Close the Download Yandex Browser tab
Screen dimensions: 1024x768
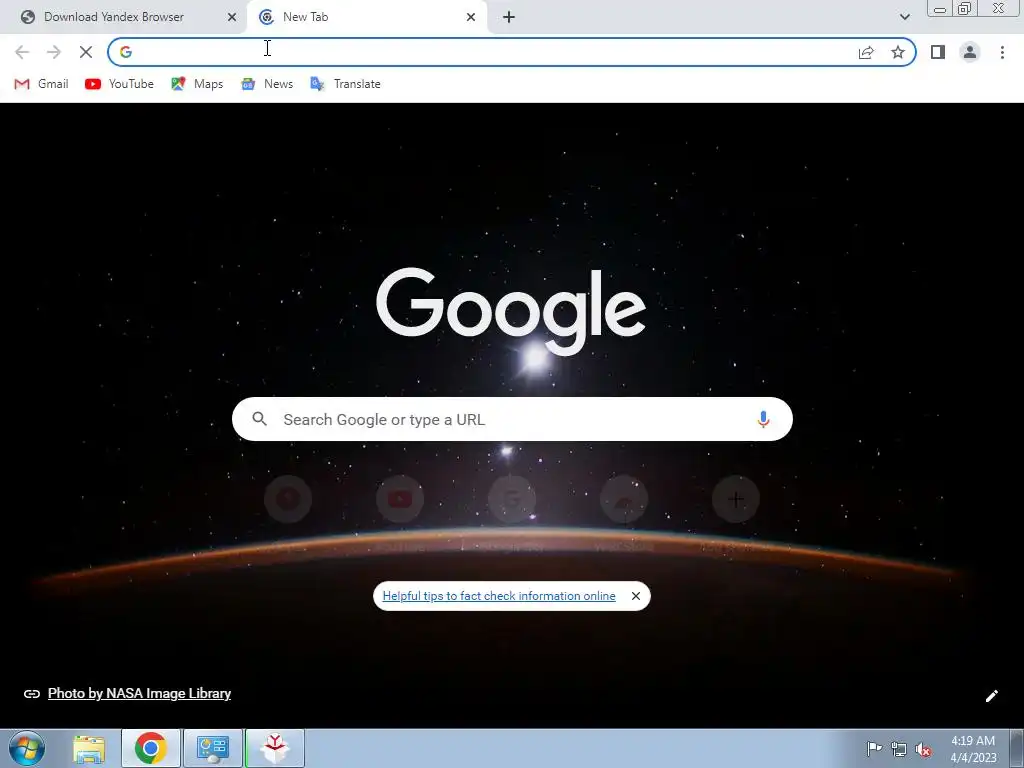(232, 17)
